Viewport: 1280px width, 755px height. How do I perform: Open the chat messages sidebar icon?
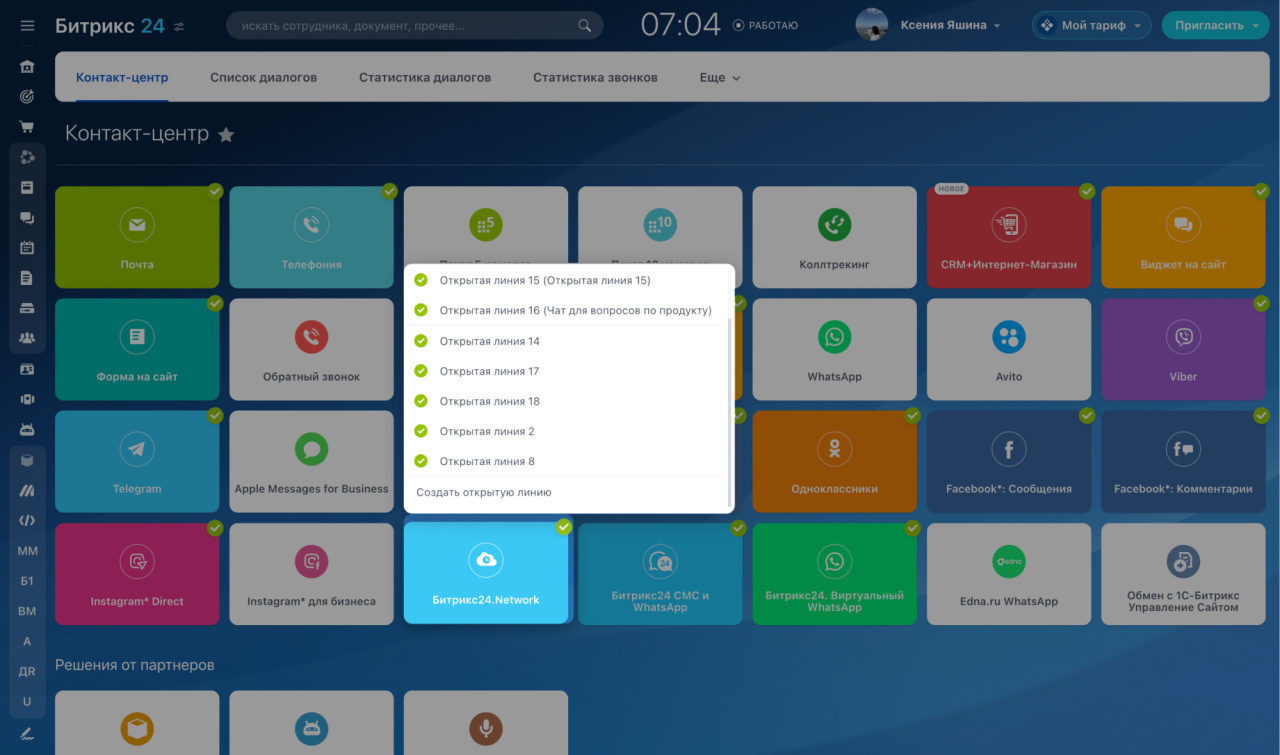[x=27, y=217]
